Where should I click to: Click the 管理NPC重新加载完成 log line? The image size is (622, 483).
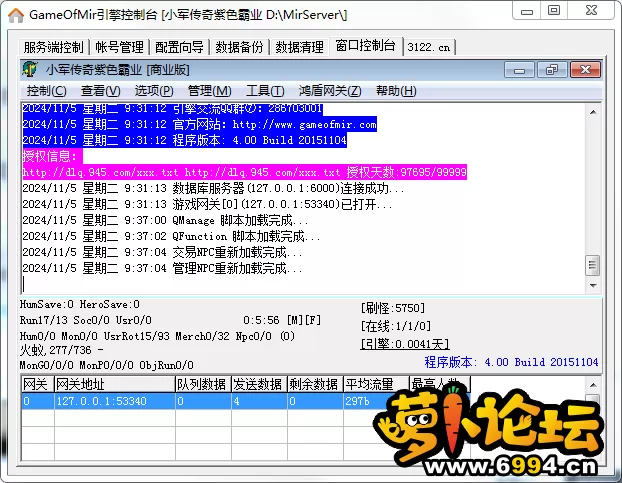[162, 268]
